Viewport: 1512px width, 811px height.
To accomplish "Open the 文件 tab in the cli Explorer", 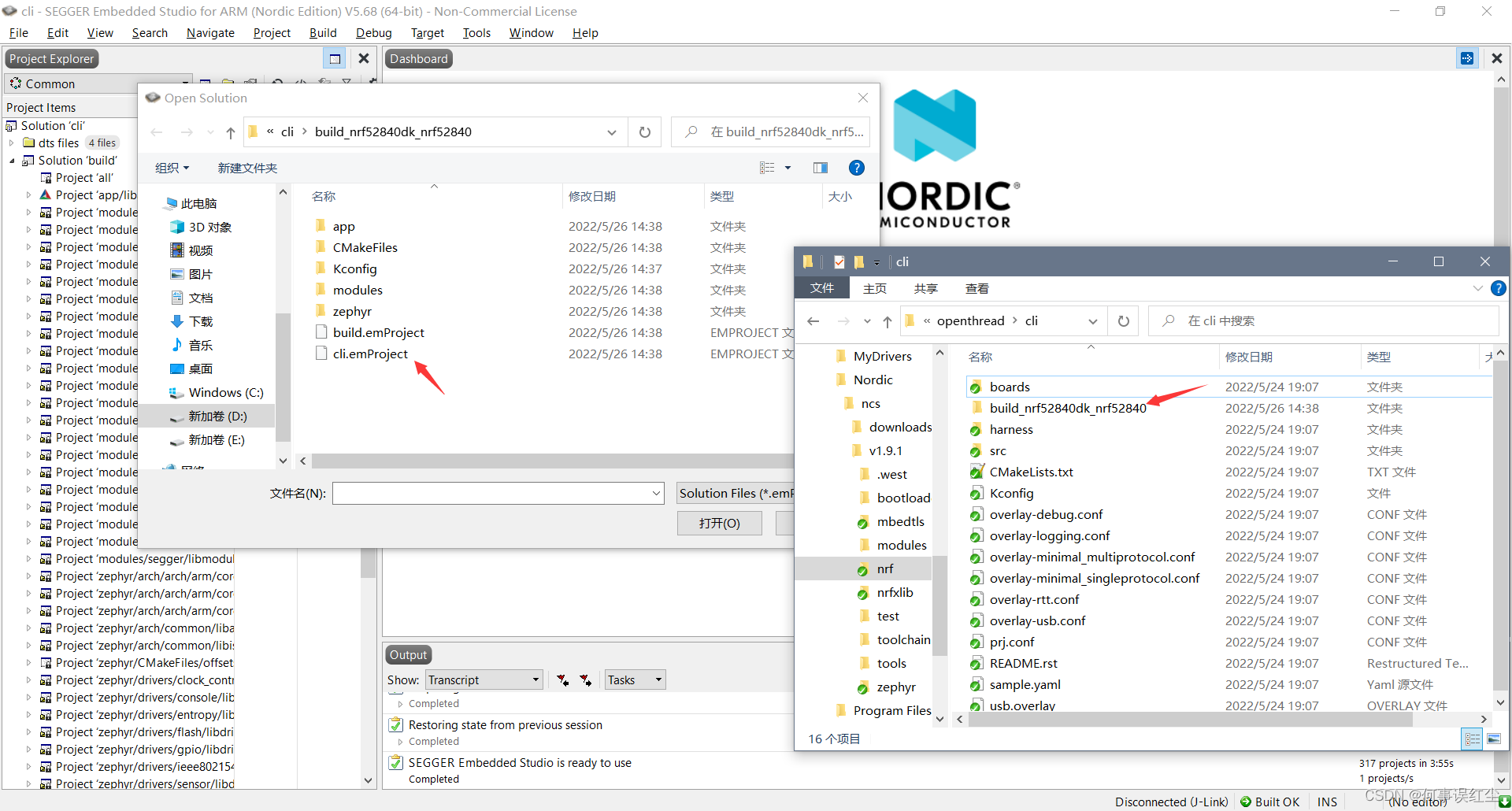I will point(822,288).
